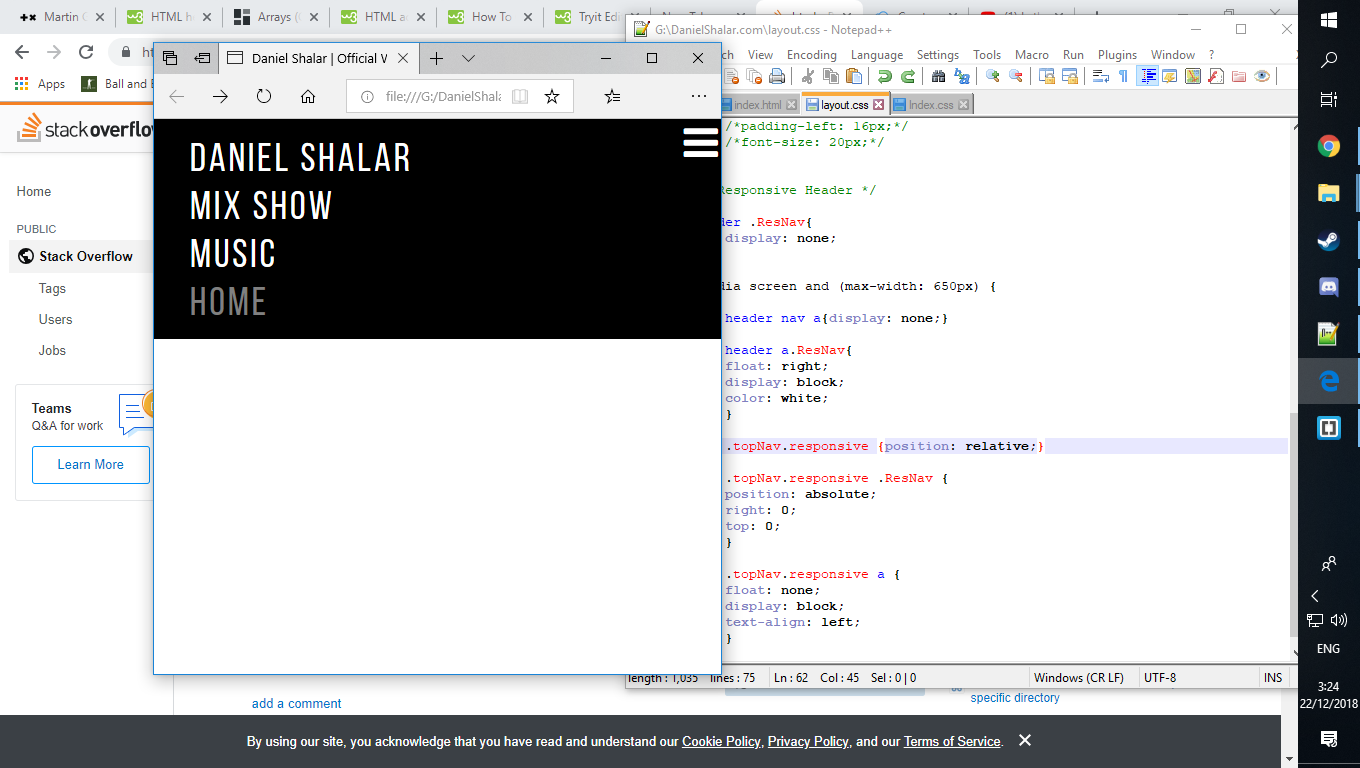
Task: Open the hamburger menu on Daniel Shalar page
Action: point(700,142)
